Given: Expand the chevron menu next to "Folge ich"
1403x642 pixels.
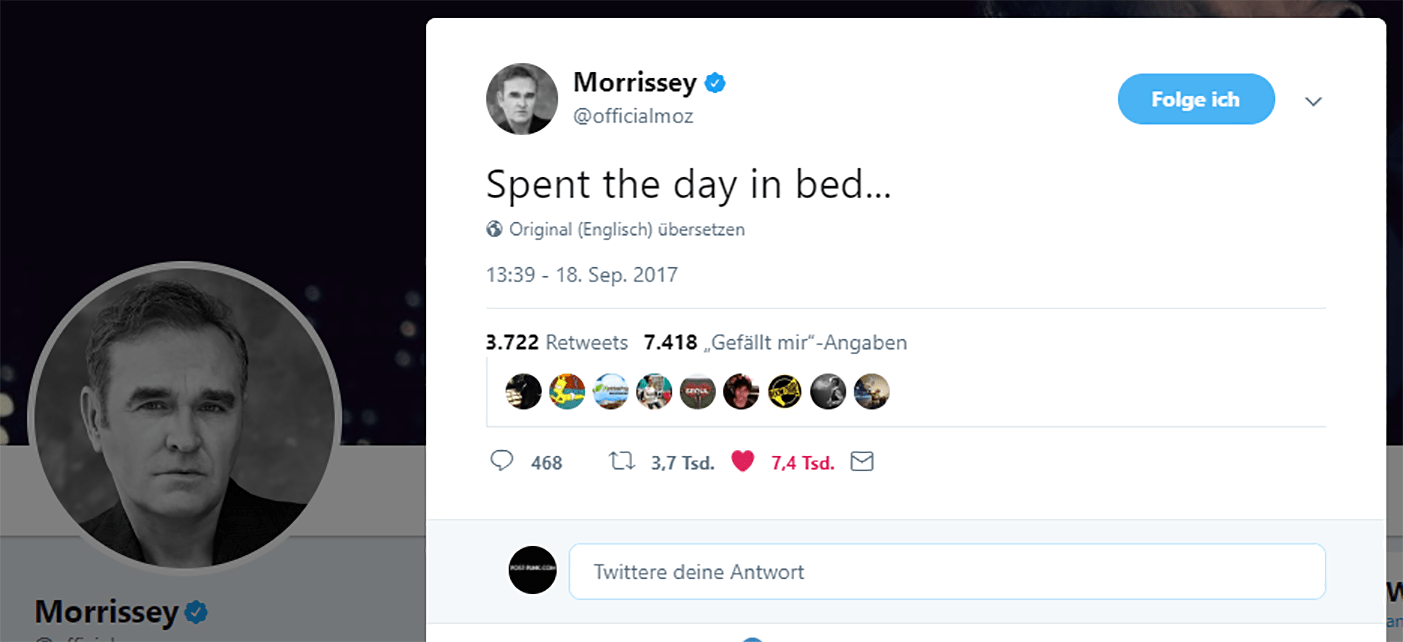Looking at the screenshot, I should click(1314, 101).
